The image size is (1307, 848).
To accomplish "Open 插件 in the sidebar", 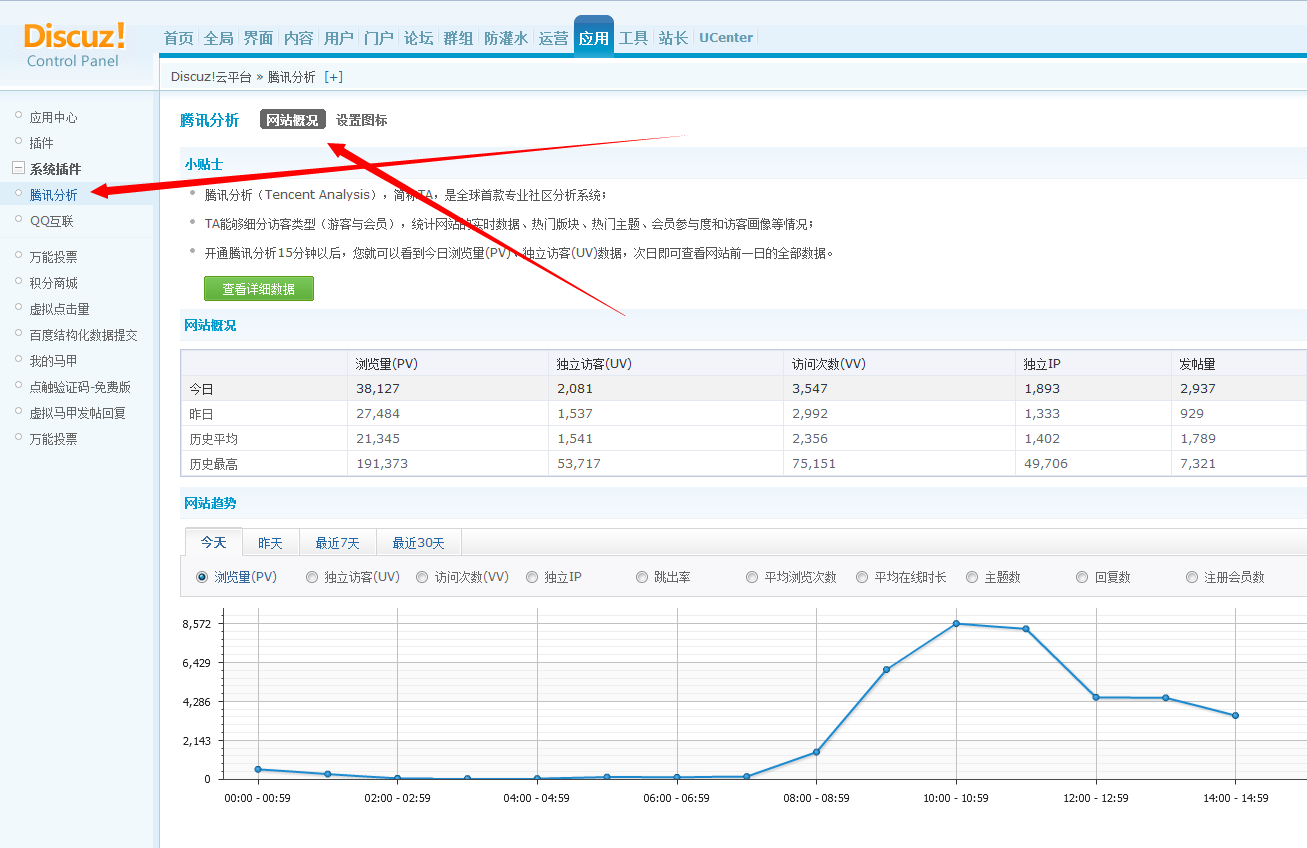I will pos(41,143).
